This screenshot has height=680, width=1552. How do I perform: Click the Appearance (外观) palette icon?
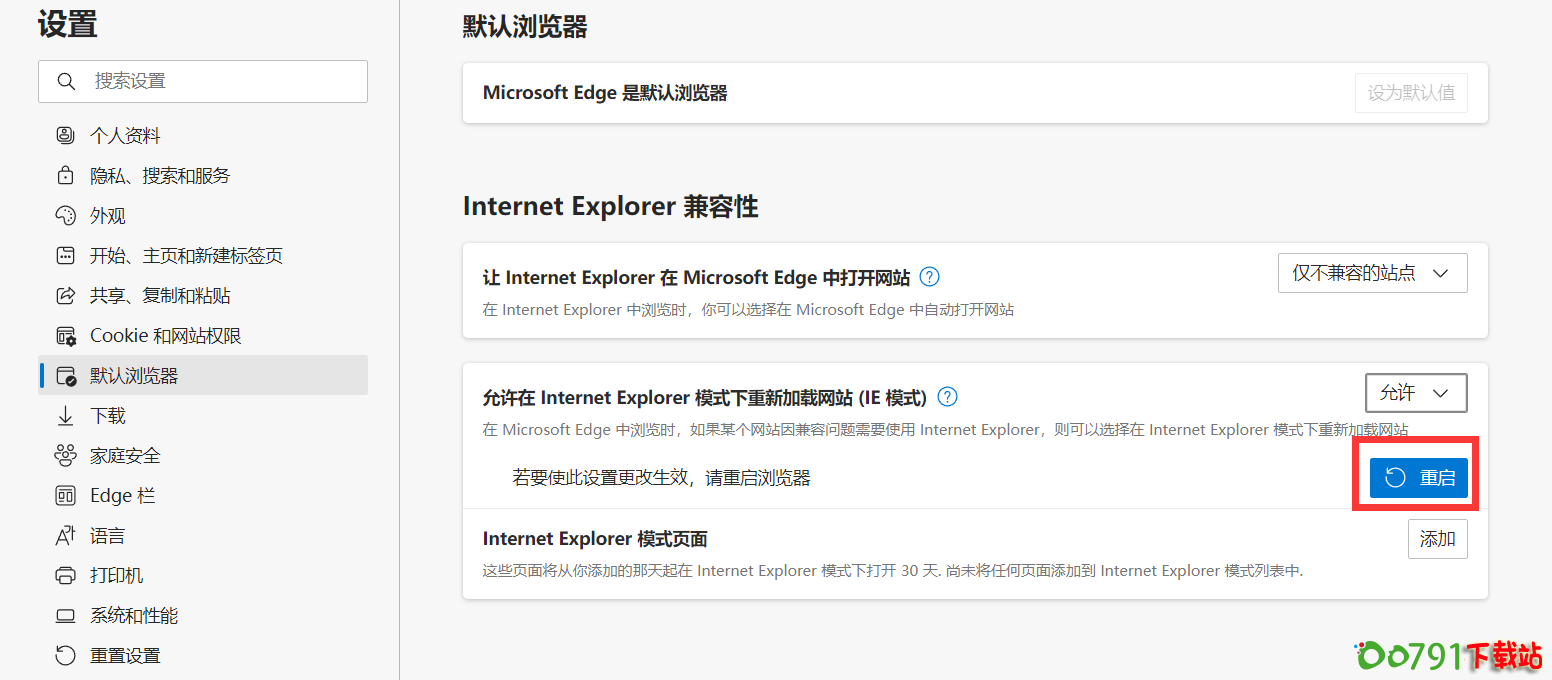65,216
